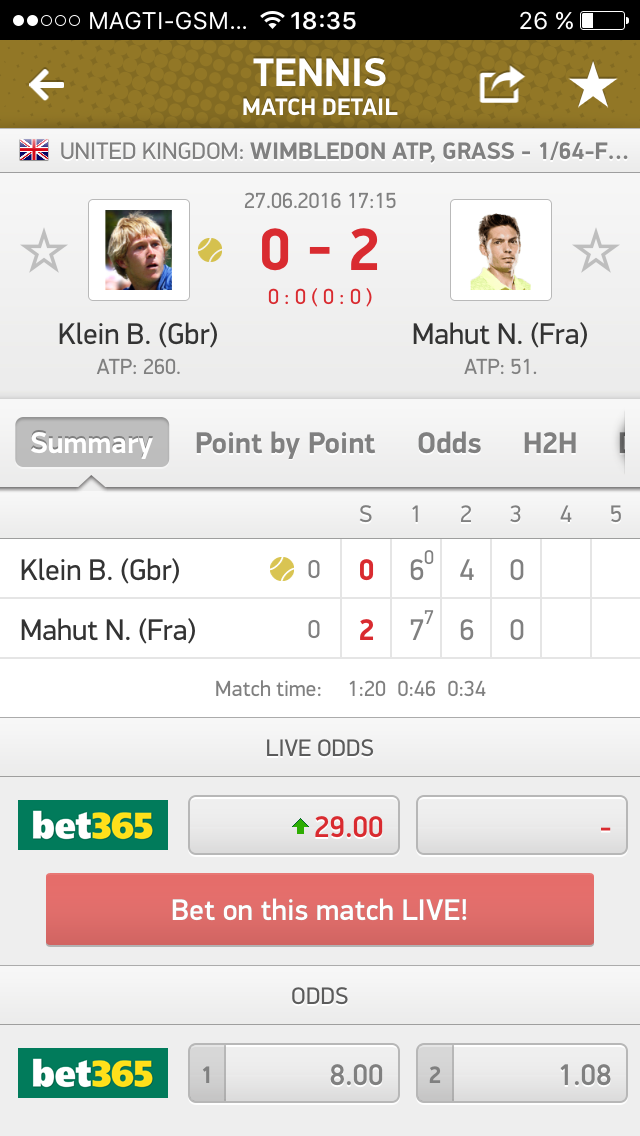
Task: Tap the Wimbledon ATP tournament header
Action: click(340, 152)
